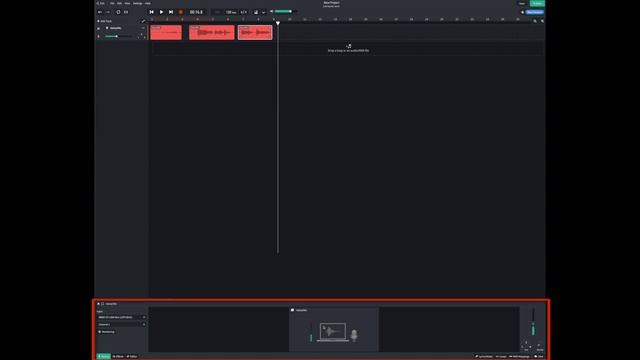
Task: Open the metronome options dropdown arrow
Action: [263, 12]
